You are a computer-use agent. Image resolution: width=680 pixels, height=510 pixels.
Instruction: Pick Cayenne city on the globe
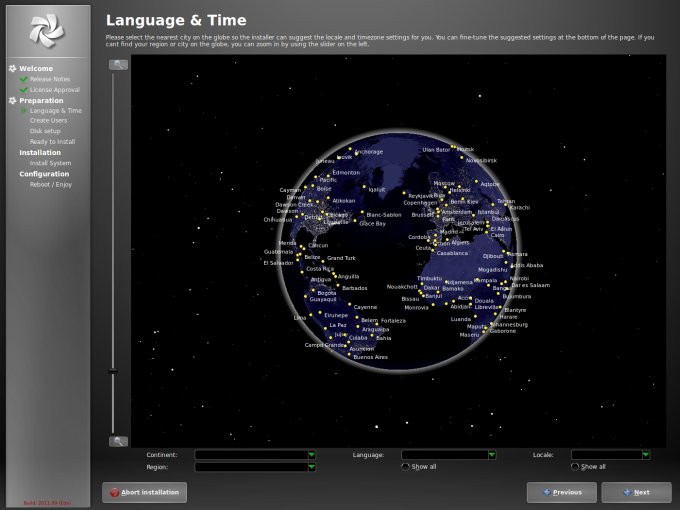[365, 307]
